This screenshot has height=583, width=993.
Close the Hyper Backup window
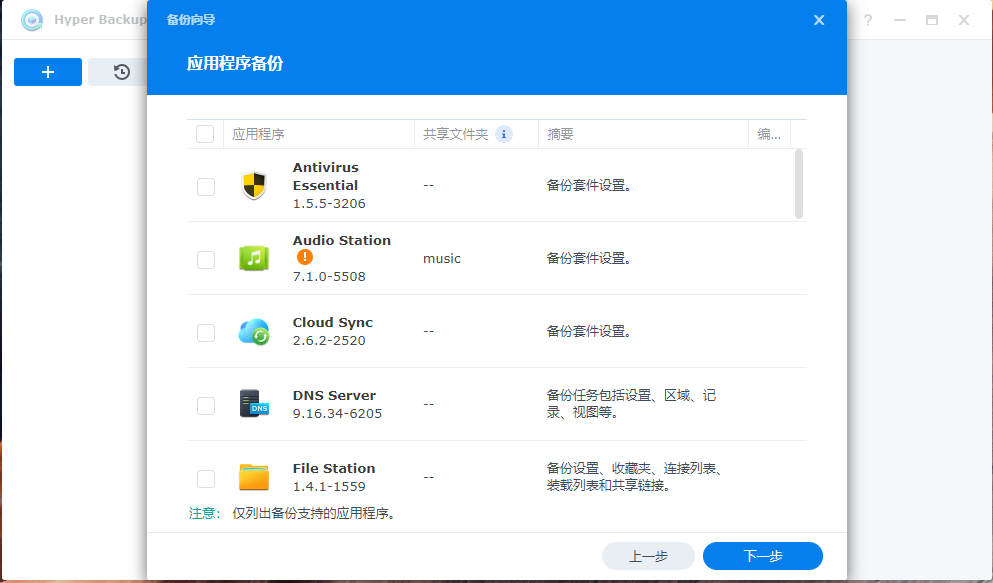[964, 20]
